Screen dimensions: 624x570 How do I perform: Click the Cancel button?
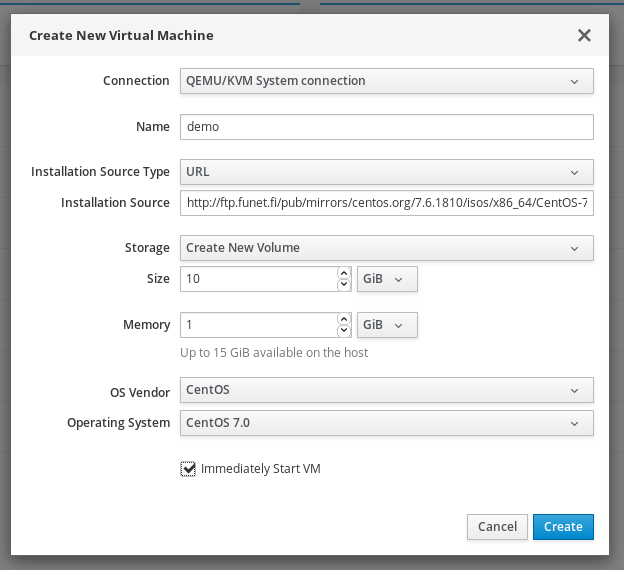pyautogui.click(x=497, y=526)
